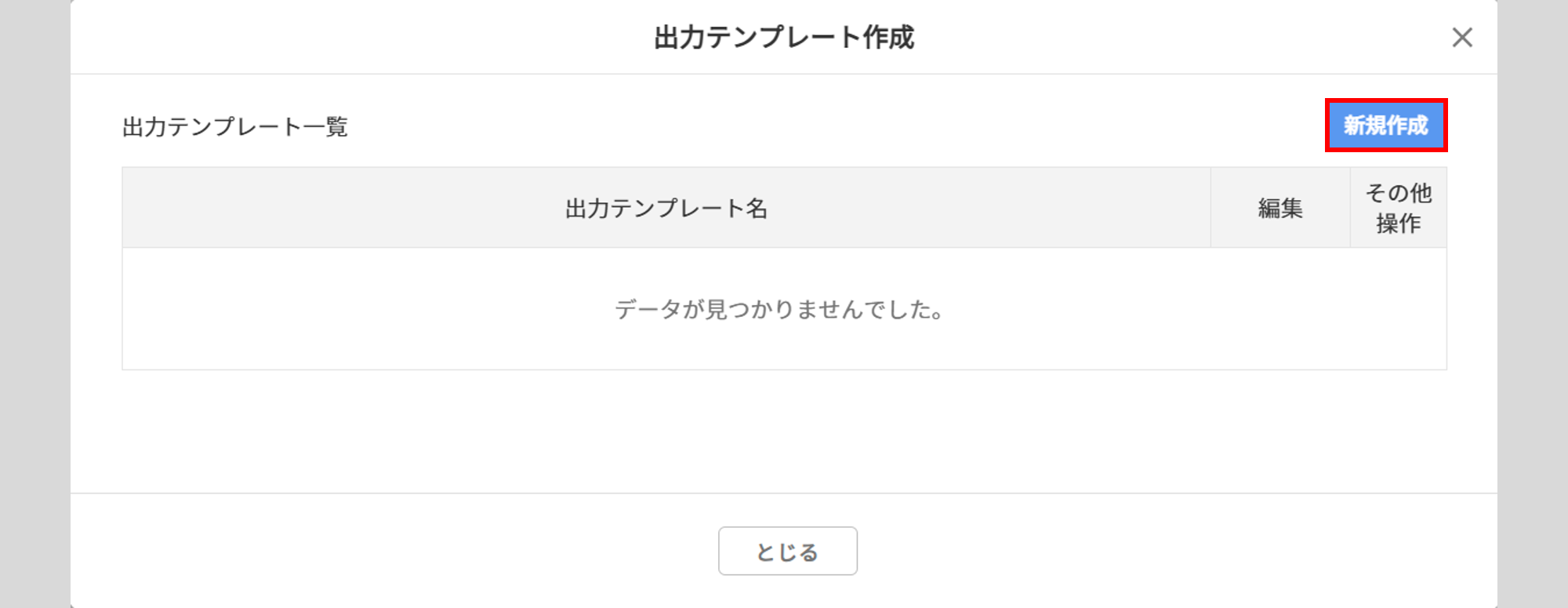1568x608 pixels.
Task: Click the 出力テンプレート作成 dialog title
Action: coord(784,38)
